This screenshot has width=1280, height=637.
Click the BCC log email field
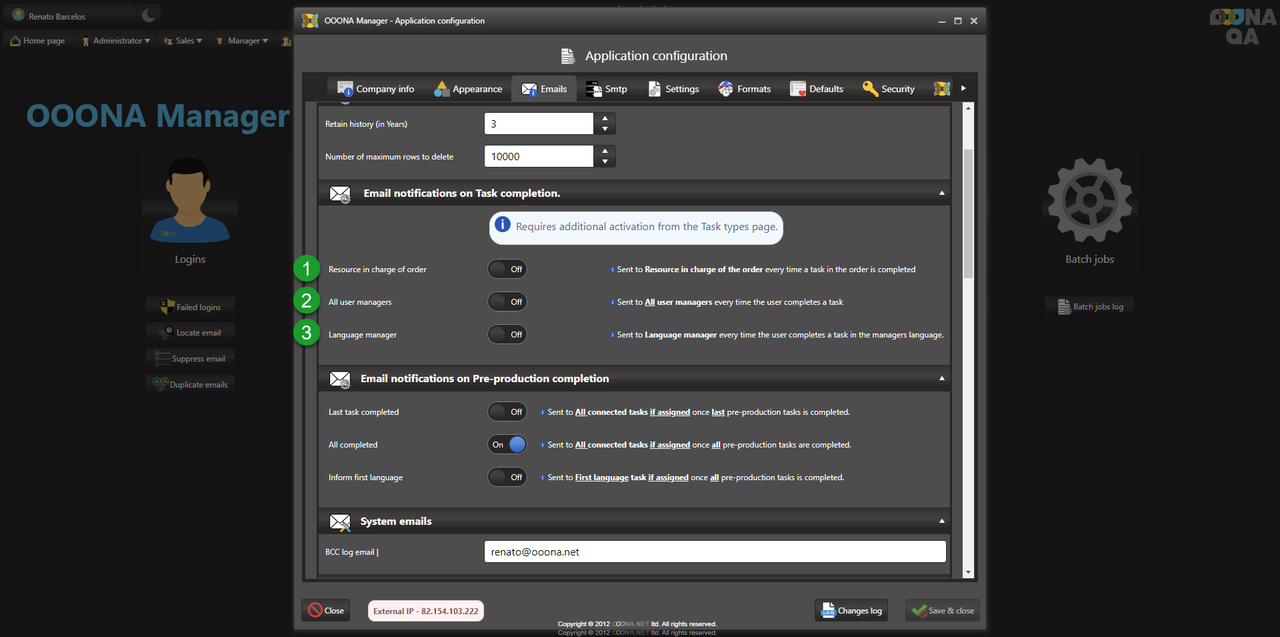tap(714, 552)
